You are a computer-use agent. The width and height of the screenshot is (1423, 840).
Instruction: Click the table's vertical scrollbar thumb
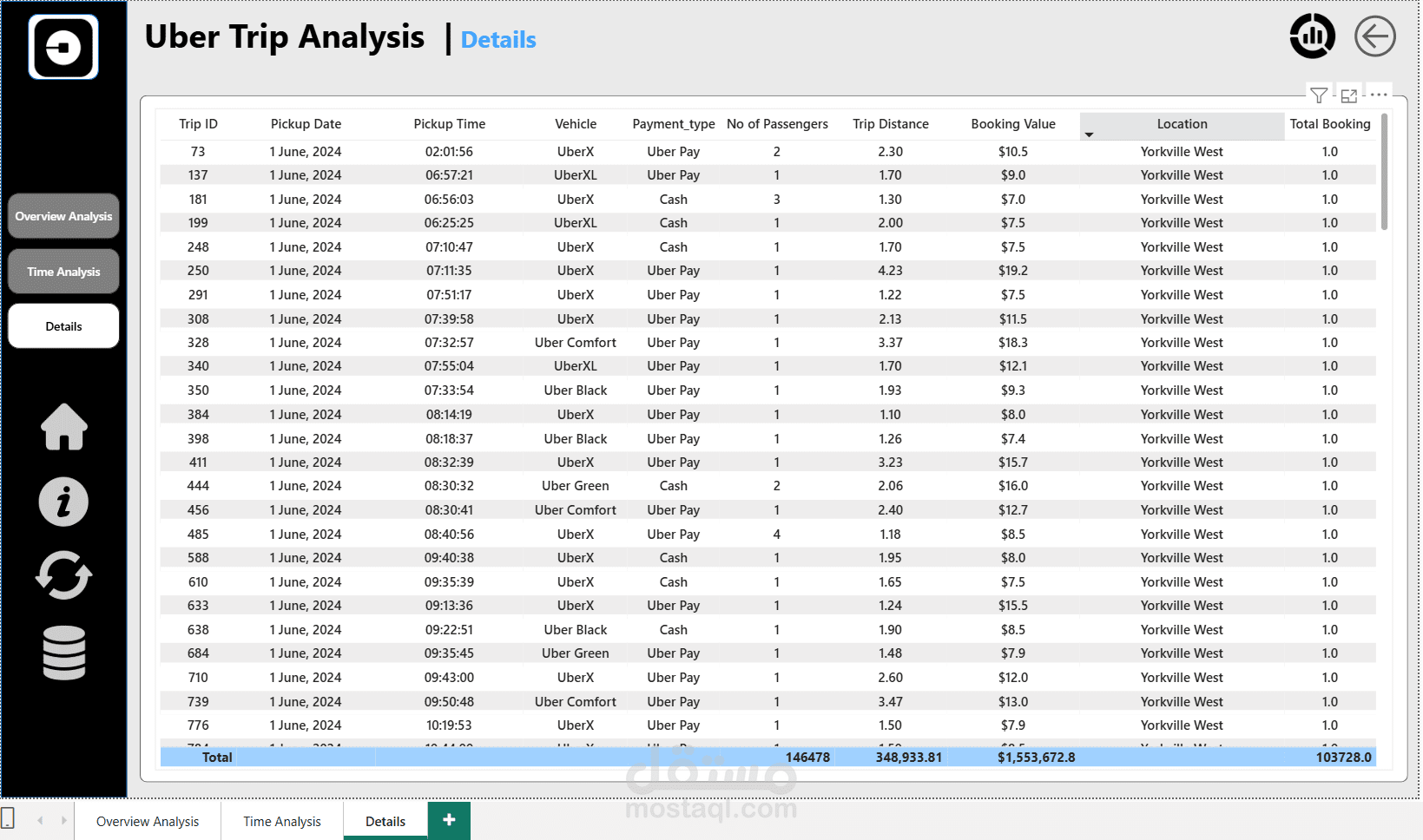click(1384, 172)
